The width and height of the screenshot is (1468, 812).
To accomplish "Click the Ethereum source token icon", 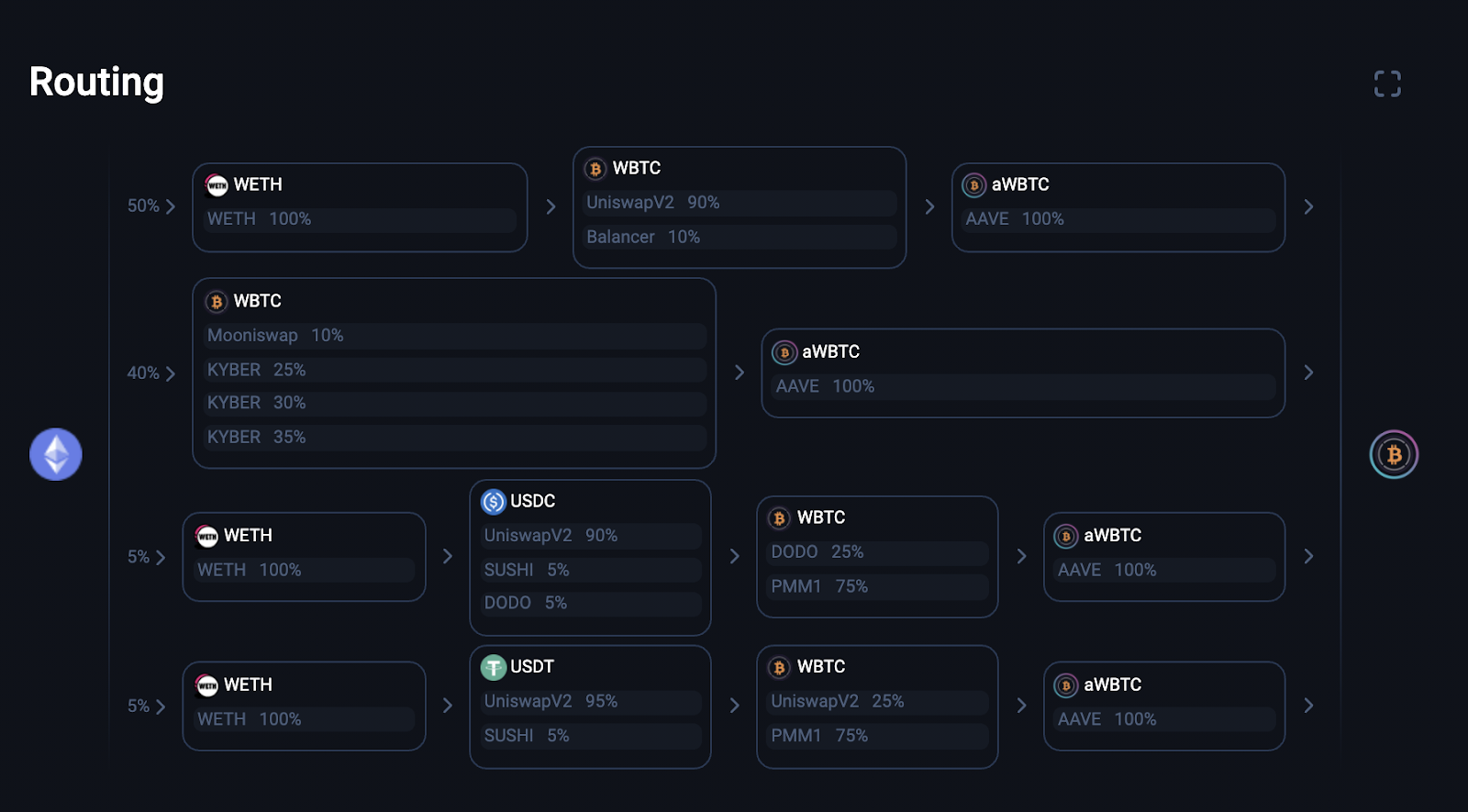I will [x=56, y=454].
